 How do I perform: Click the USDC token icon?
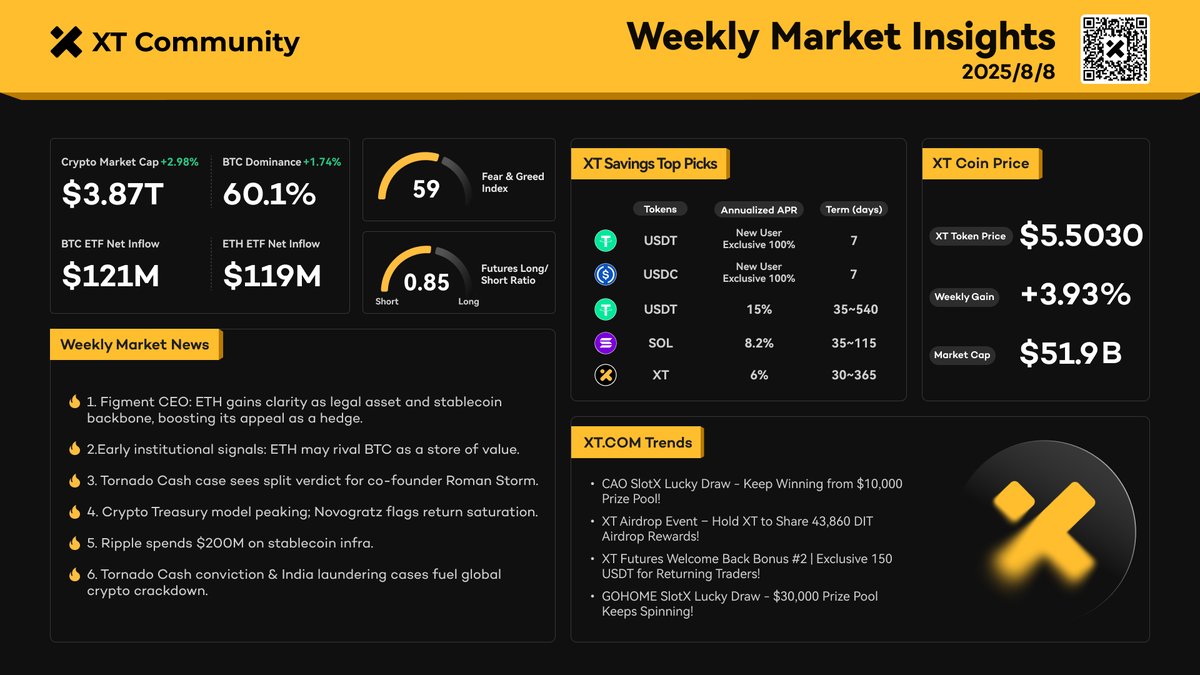[605, 274]
